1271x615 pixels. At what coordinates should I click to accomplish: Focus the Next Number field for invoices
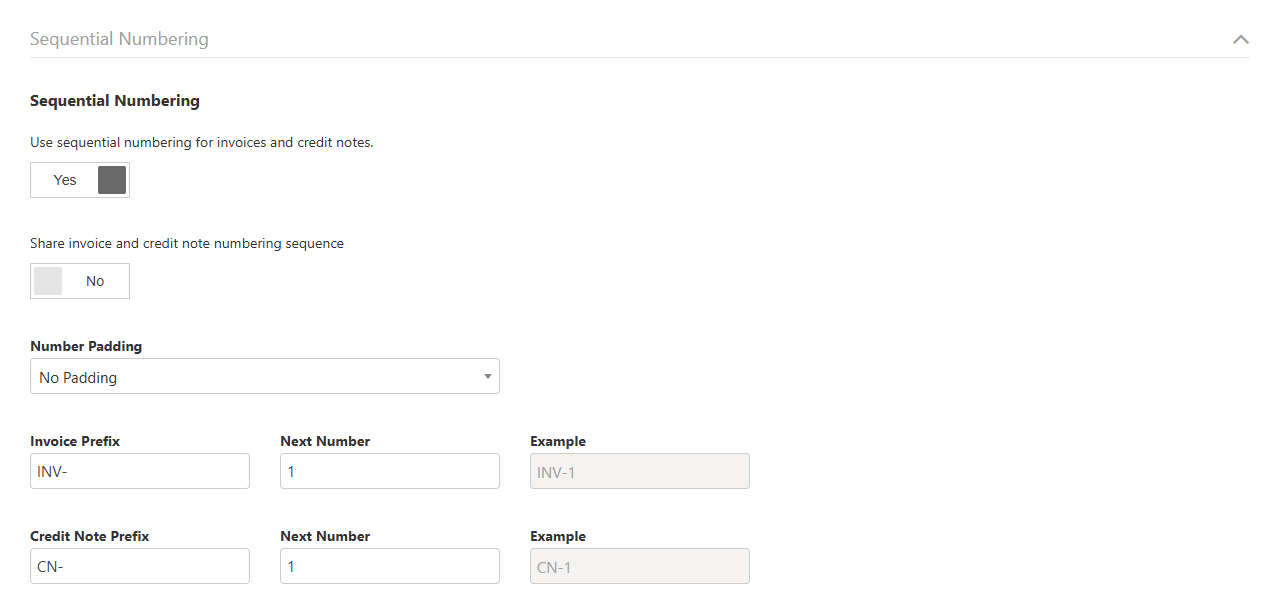(x=389, y=471)
